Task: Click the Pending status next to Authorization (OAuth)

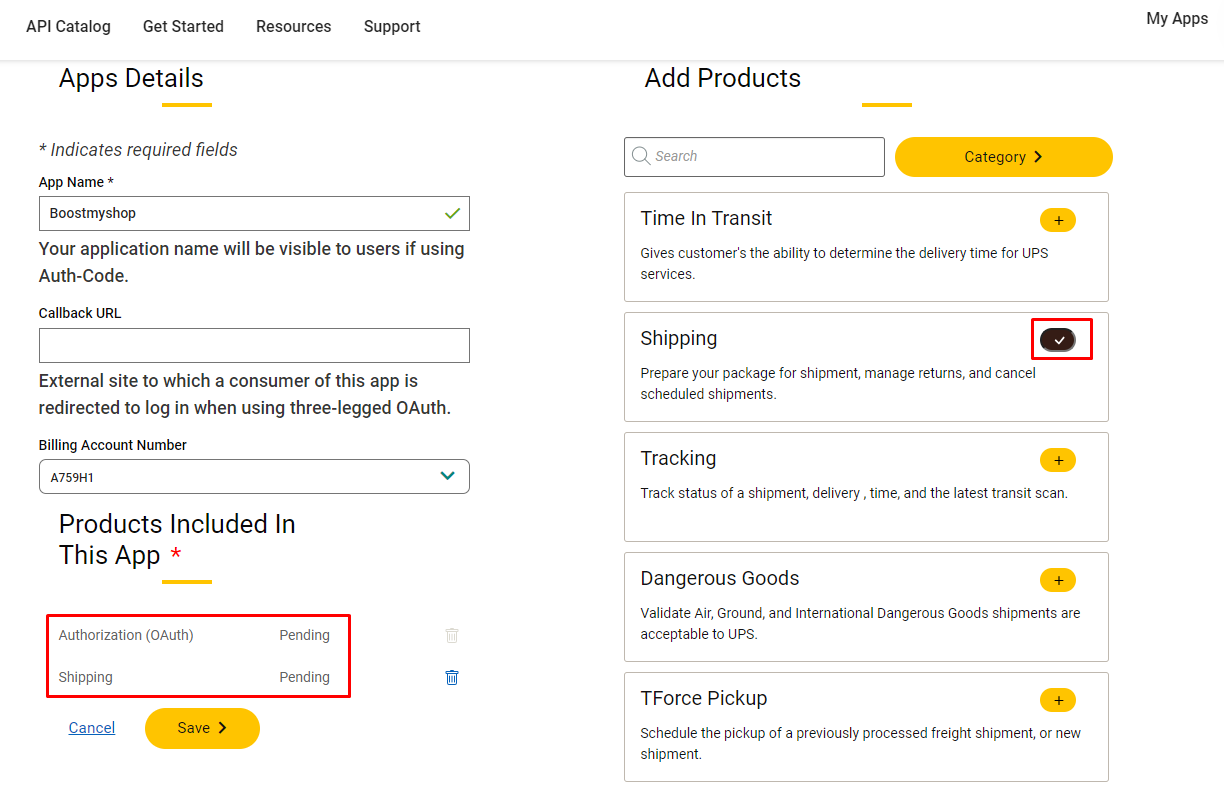Action: pyautogui.click(x=305, y=635)
